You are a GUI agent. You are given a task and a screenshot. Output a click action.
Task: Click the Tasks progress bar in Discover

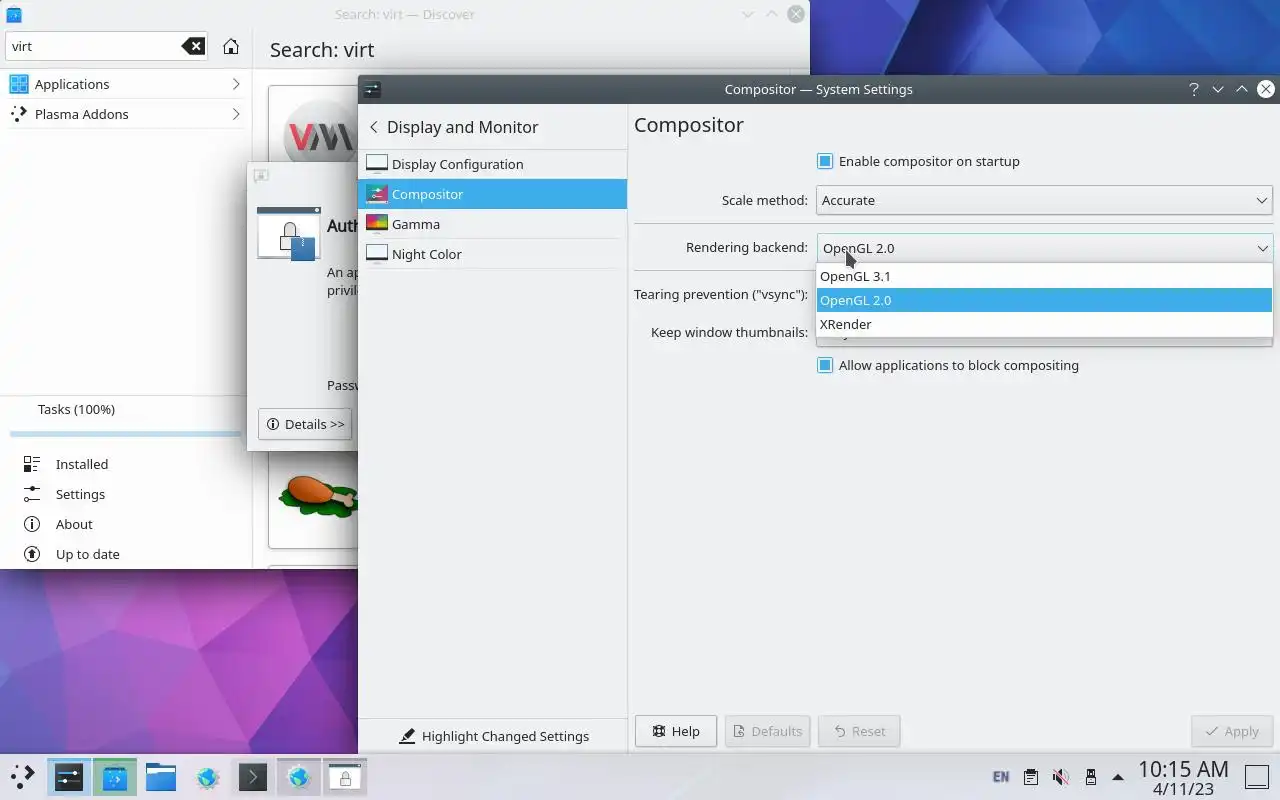[x=126, y=433]
